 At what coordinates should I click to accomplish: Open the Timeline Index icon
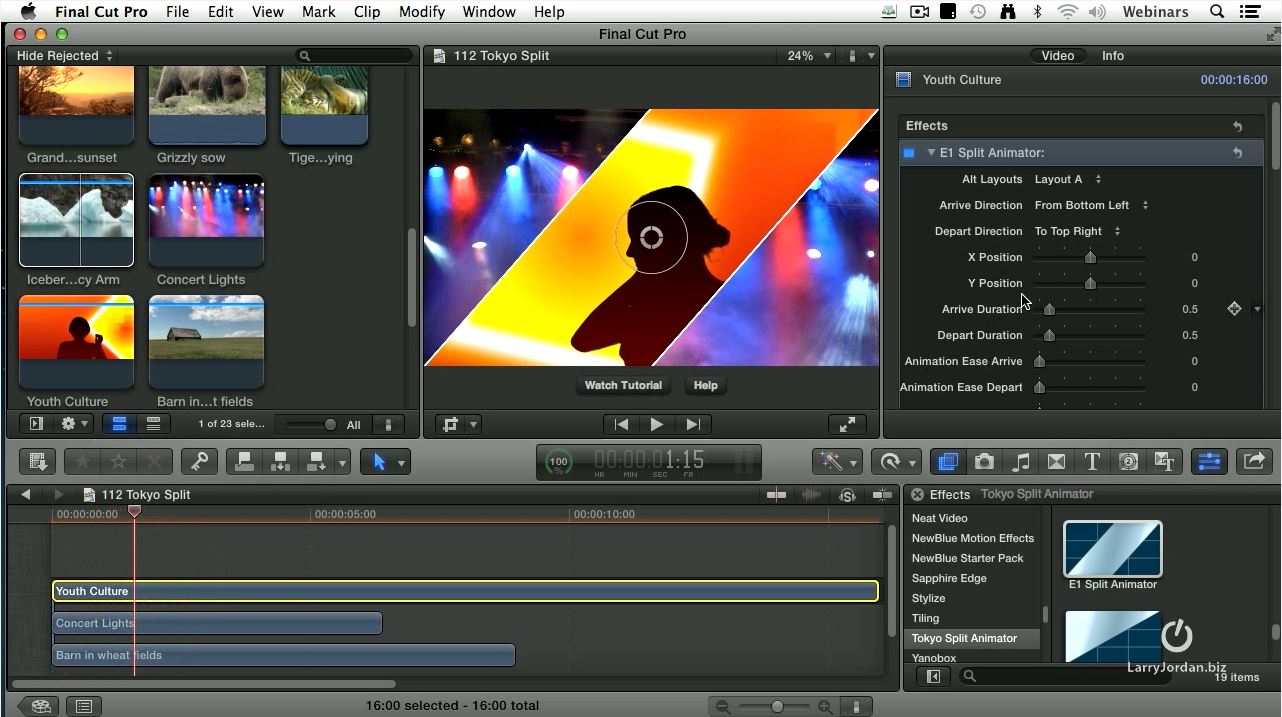click(x=84, y=706)
